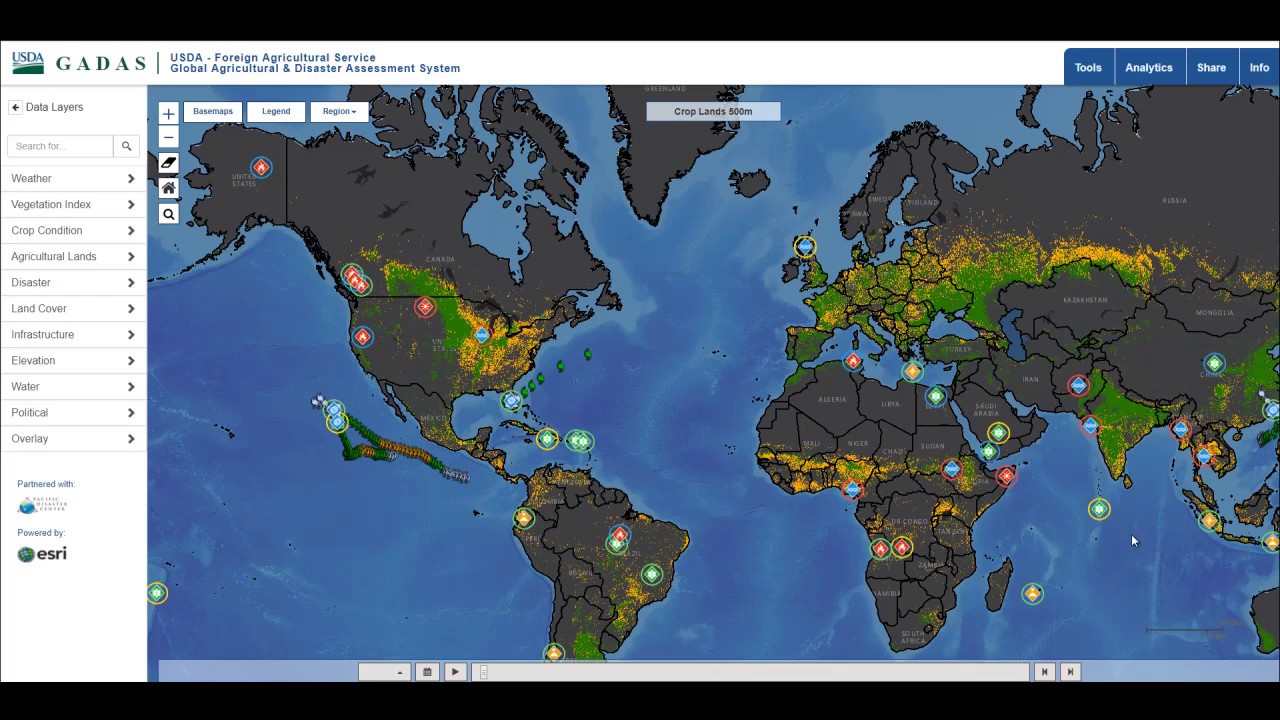Step to next time frame
This screenshot has height=720, width=1280.
[x=1070, y=672]
